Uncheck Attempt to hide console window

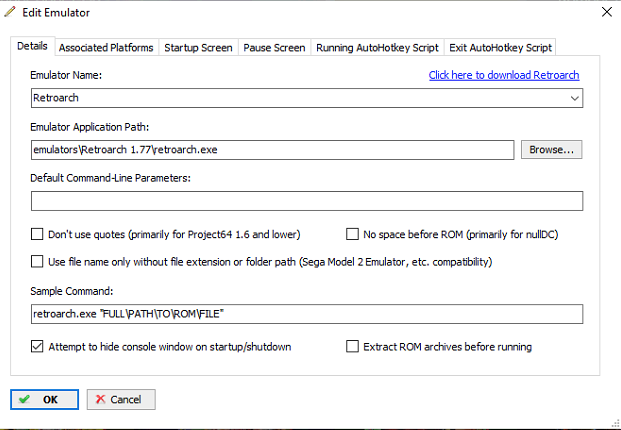(x=37, y=346)
